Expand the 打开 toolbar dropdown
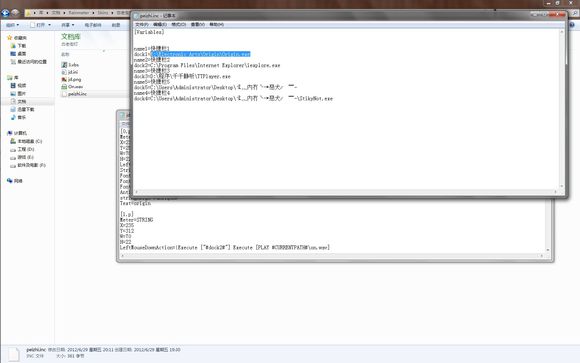Image resolution: width=580 pixels, height=363 pixels. (40, 25)
